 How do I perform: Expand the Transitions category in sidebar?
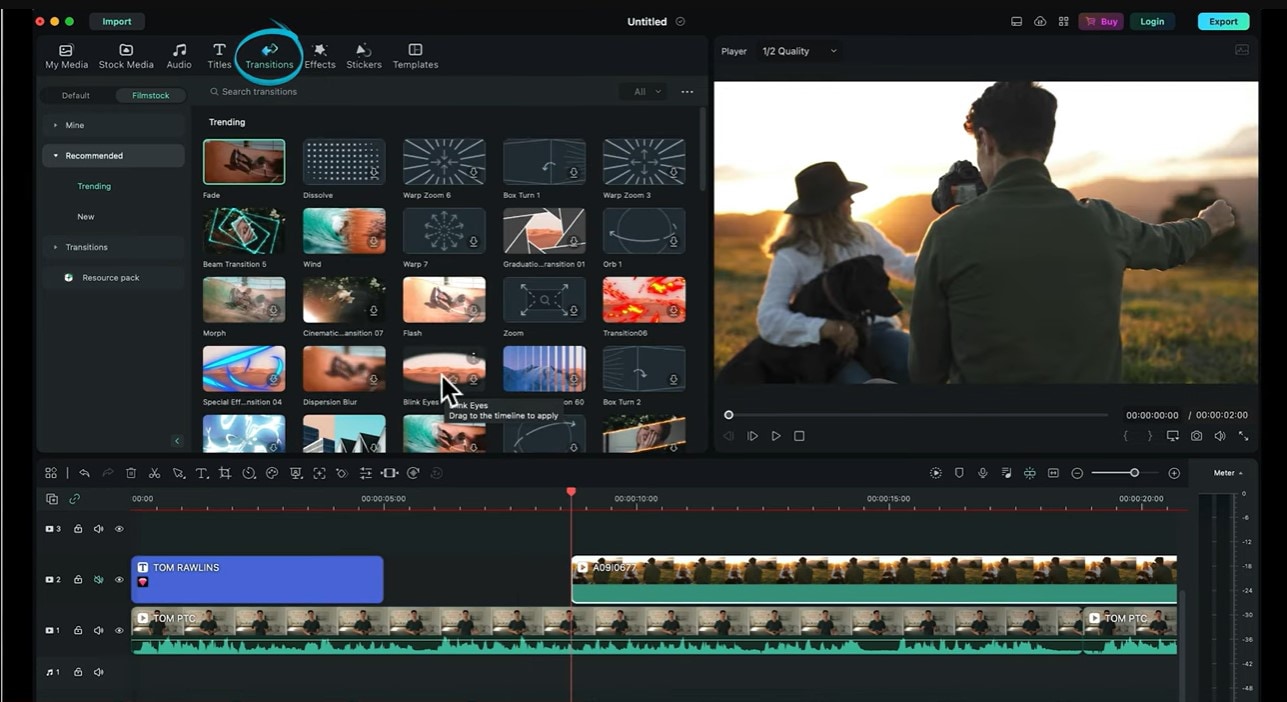tap(113, 247)
